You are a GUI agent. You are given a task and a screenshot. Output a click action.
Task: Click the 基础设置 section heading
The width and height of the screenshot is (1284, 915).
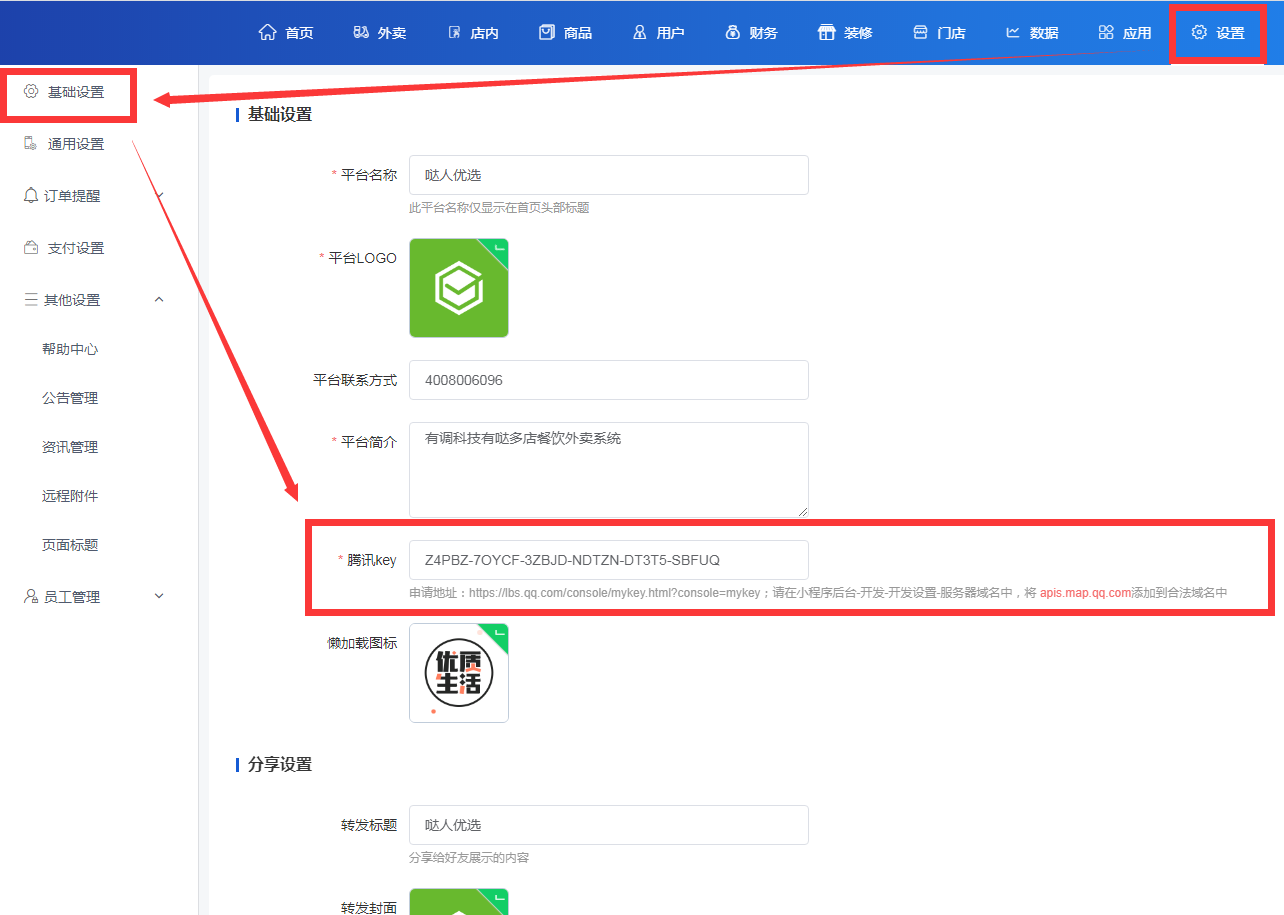pos(280,115)
